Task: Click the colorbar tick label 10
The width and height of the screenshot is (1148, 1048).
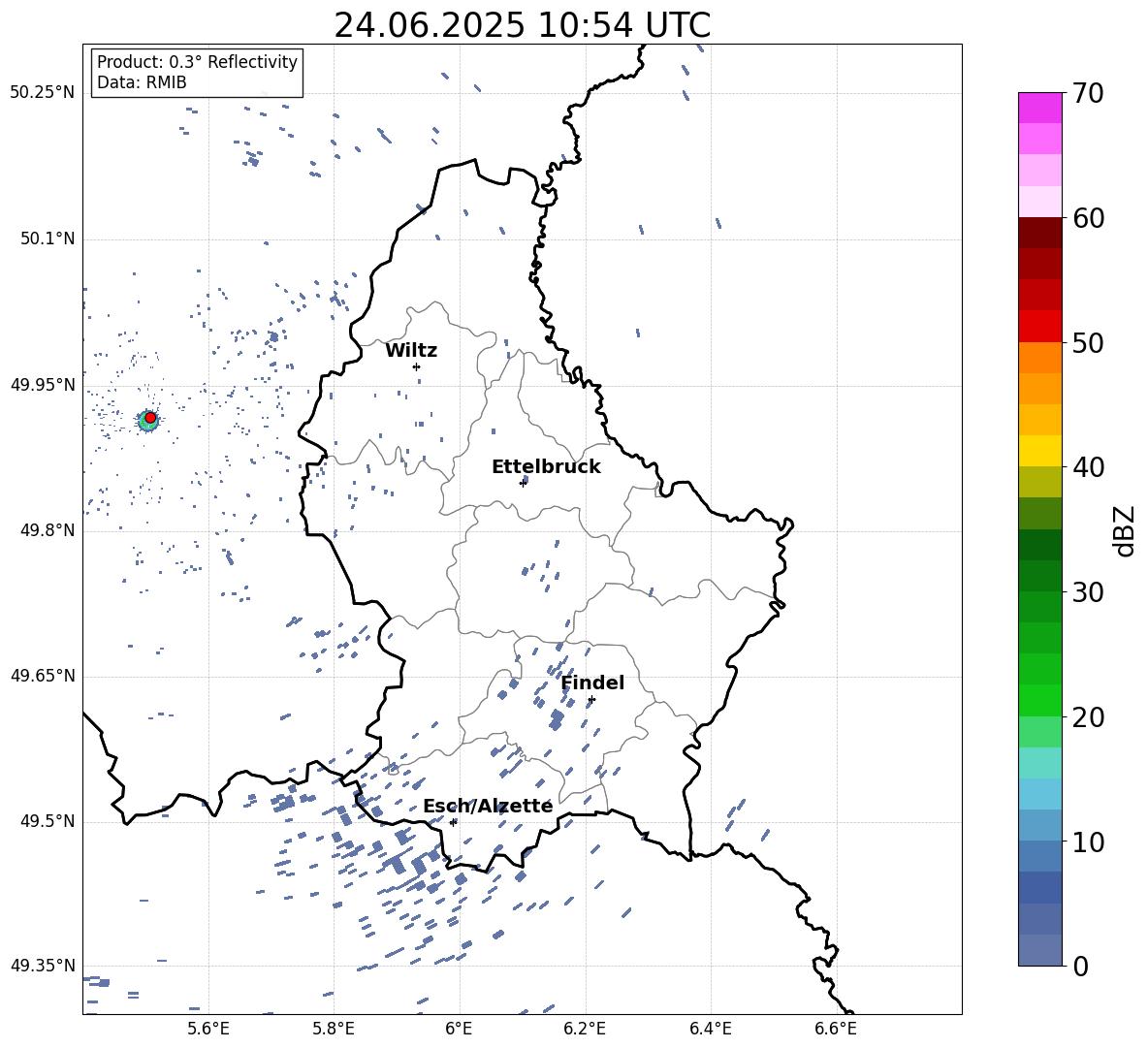Action: (x=1088, y=842)
